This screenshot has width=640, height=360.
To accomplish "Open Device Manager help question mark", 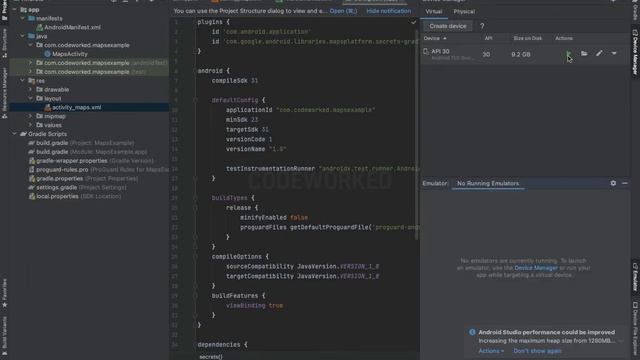I will pos(482,26).
